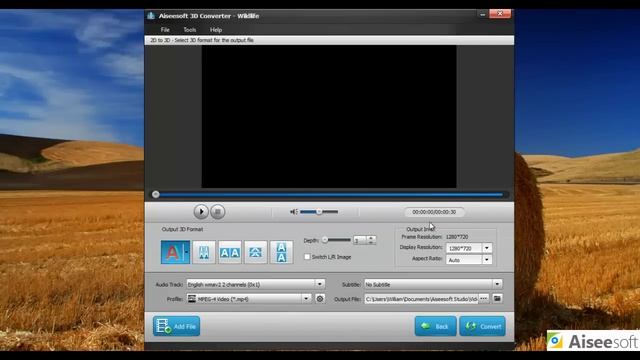This screenshot has height=360, width=640.
Task: Click the stop button
Action: tap(218, 212)
